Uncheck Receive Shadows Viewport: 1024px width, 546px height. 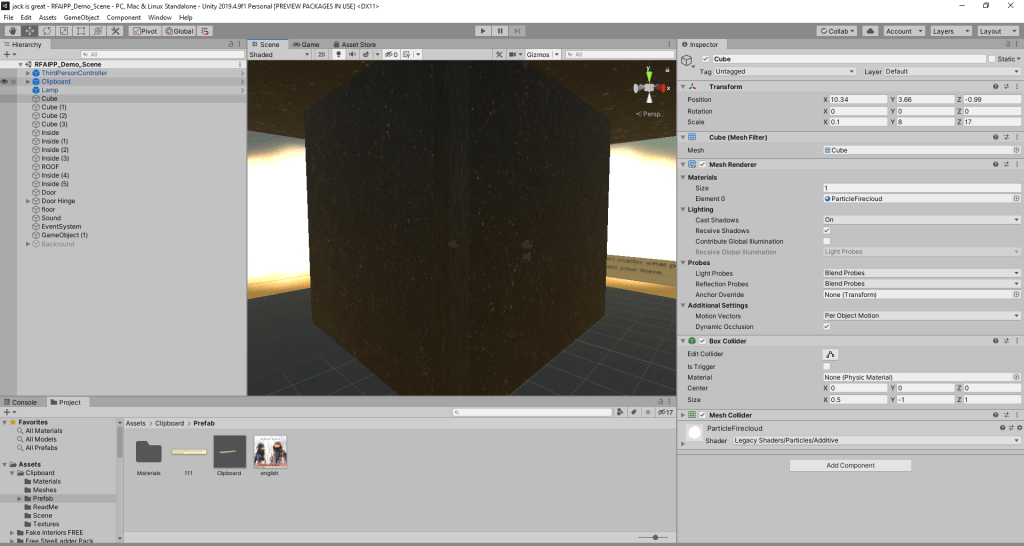click(x=826, y=230)
